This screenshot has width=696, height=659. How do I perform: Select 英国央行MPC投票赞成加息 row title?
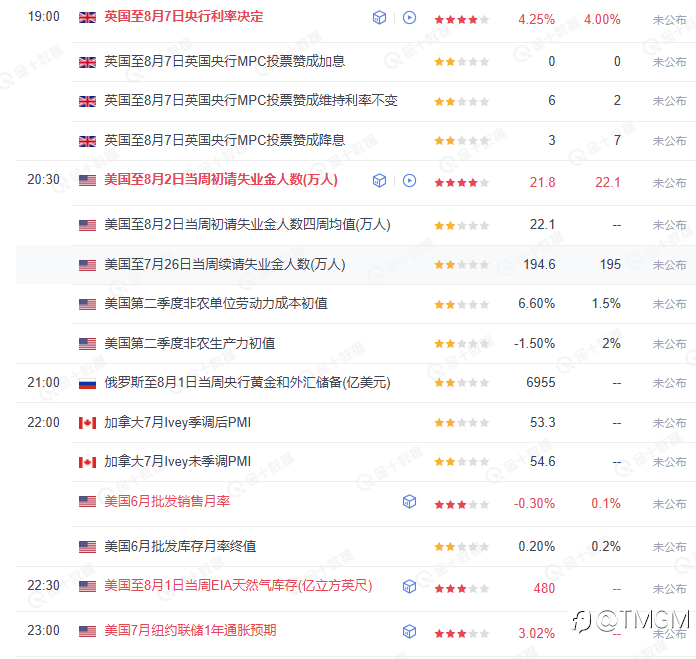pos(225,61)
